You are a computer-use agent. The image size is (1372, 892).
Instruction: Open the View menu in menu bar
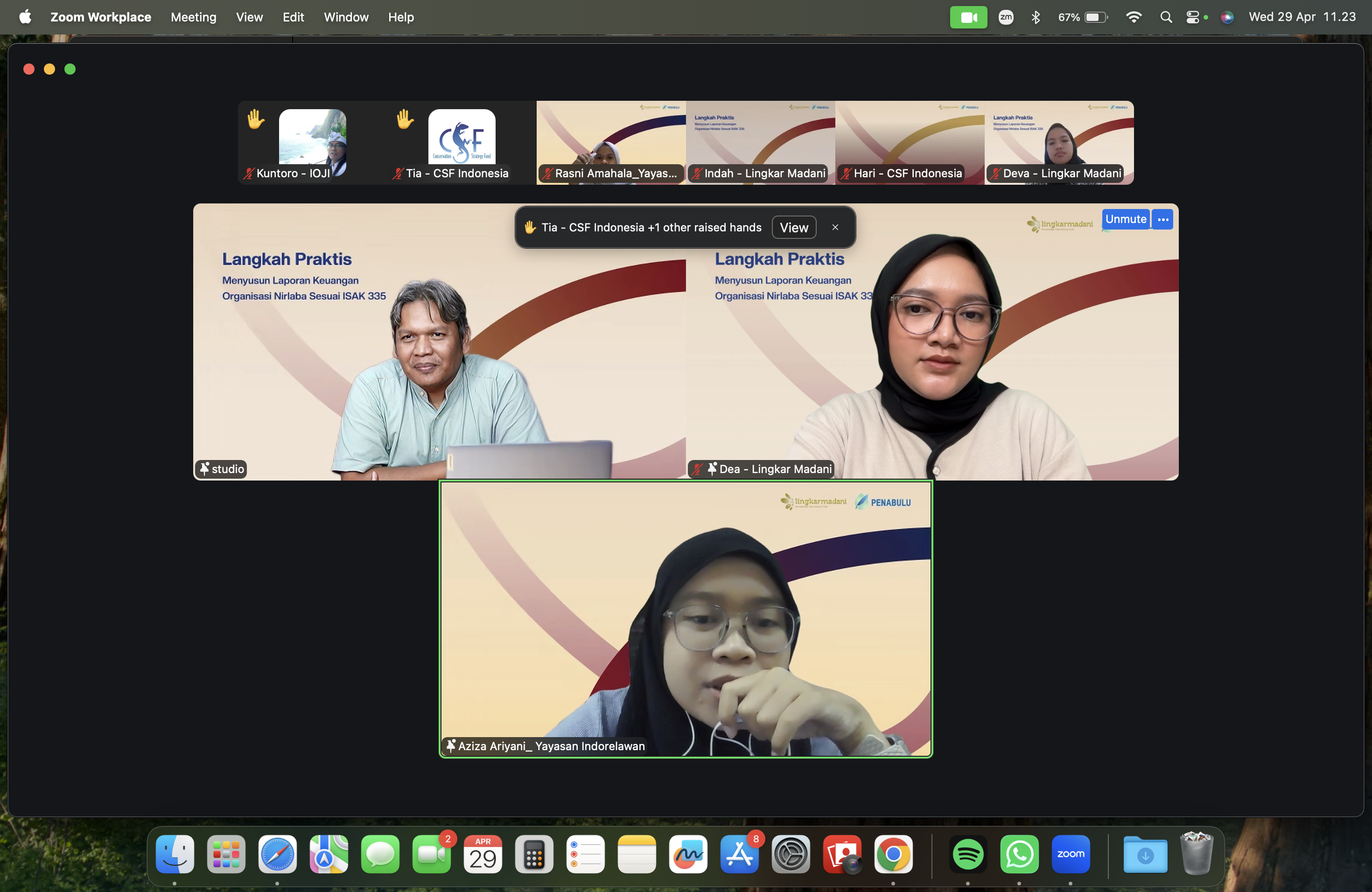[249, 17]
